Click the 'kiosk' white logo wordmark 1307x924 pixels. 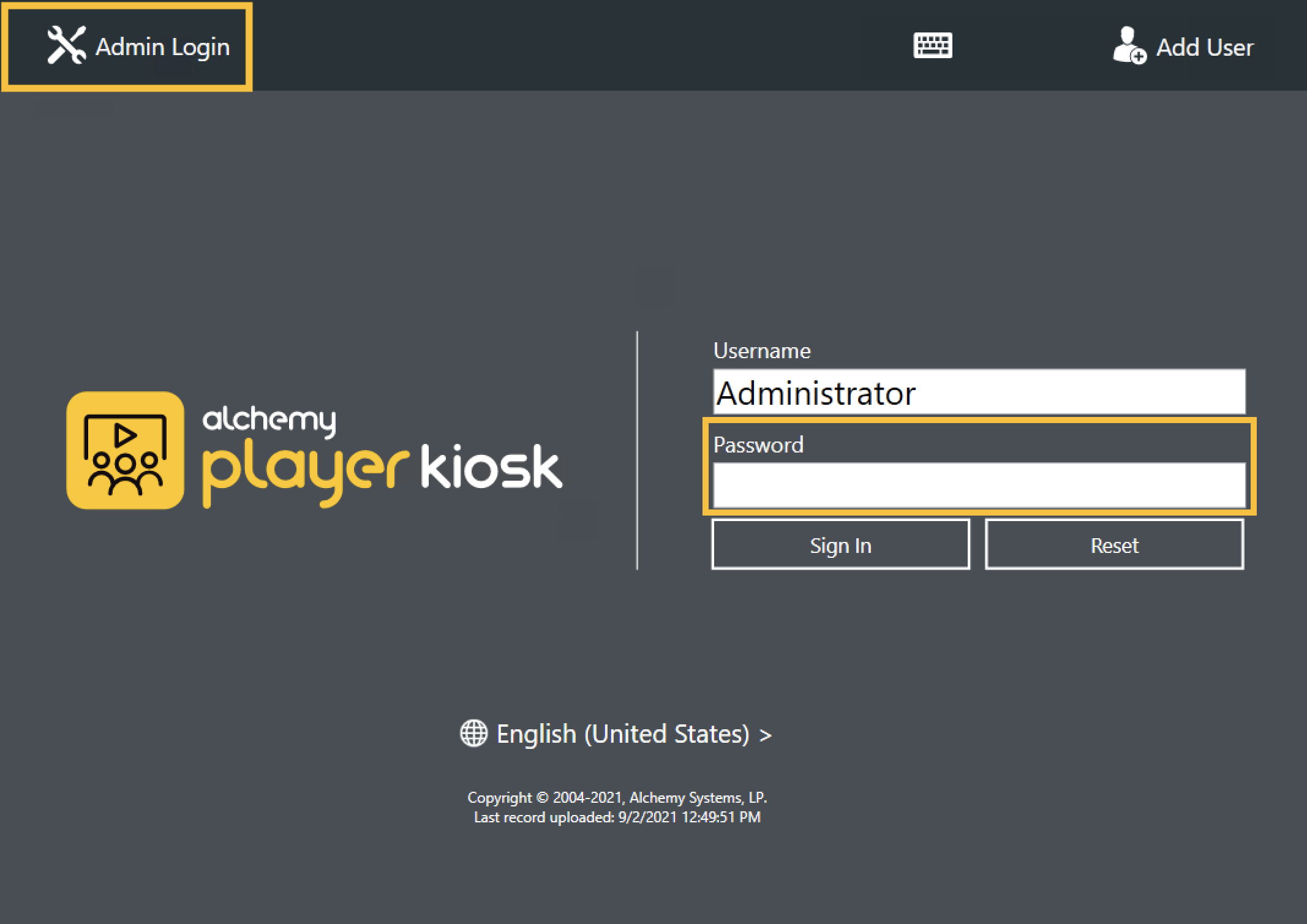click(491, 468)
